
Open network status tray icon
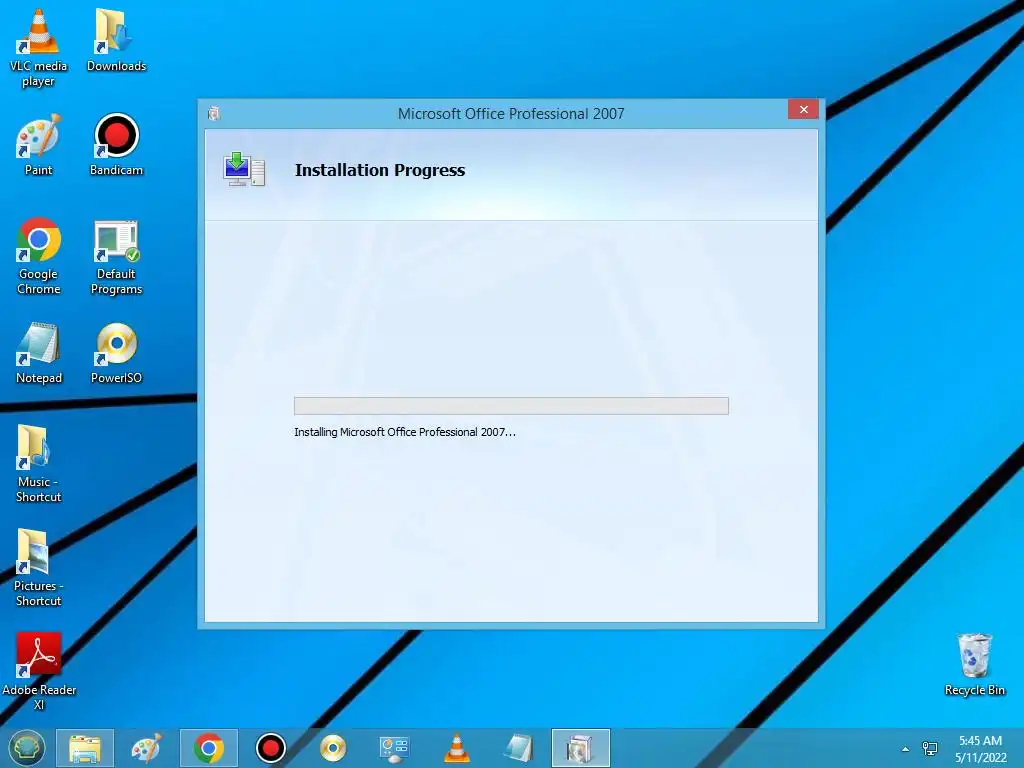[929, 748]
